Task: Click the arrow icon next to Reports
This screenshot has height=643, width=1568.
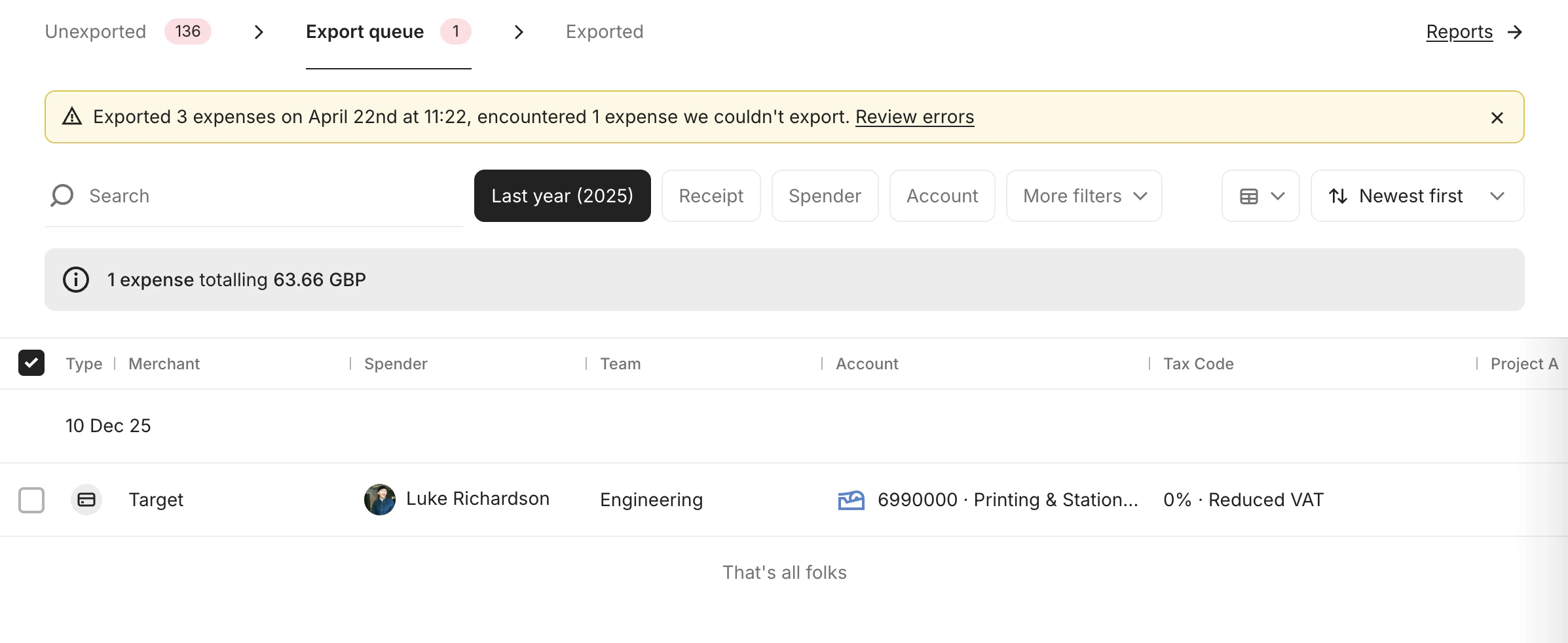Action: pos(1515,31)
